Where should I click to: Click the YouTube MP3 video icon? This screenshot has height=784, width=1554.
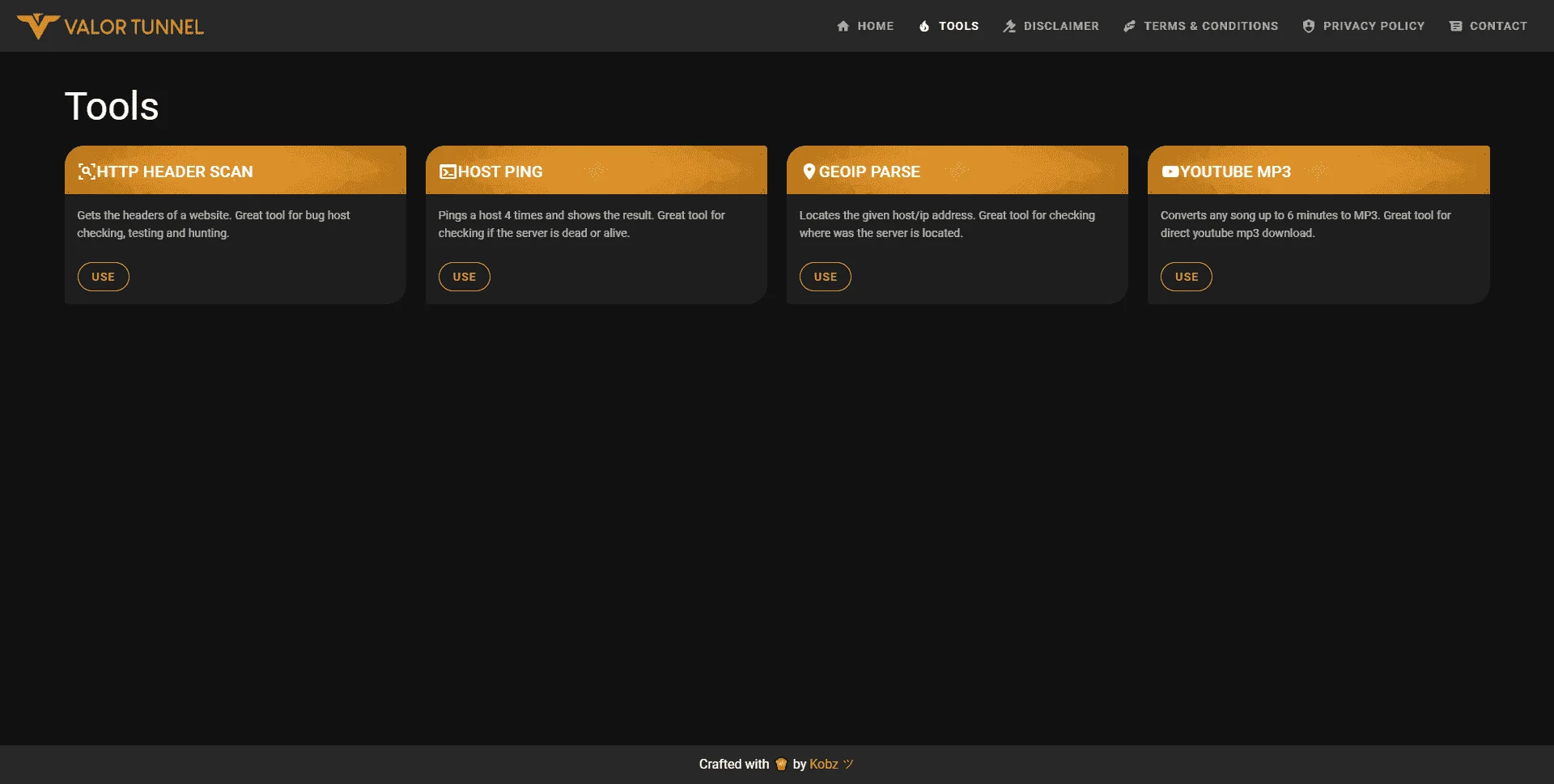coord(1170,172)
